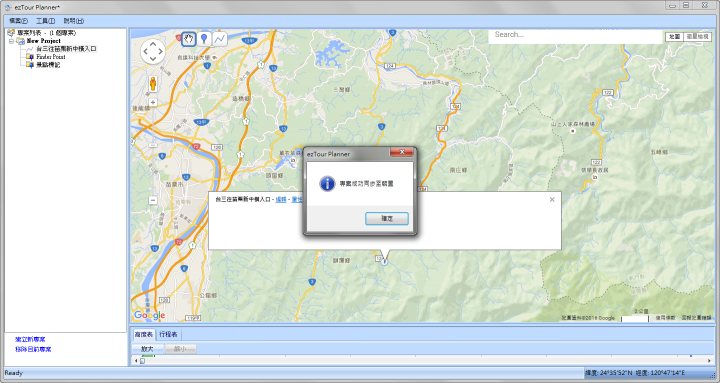Select the 台三往苗栗新中橫入口 route item

point(66,49)
